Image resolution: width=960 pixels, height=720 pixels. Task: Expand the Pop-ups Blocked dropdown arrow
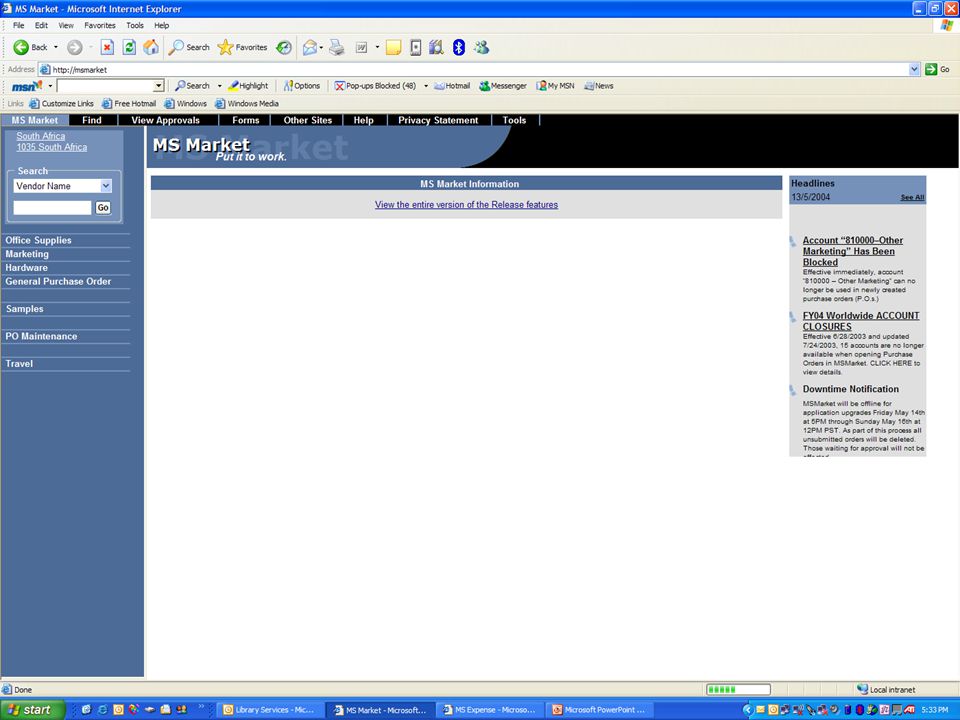(x=426, y=86)
